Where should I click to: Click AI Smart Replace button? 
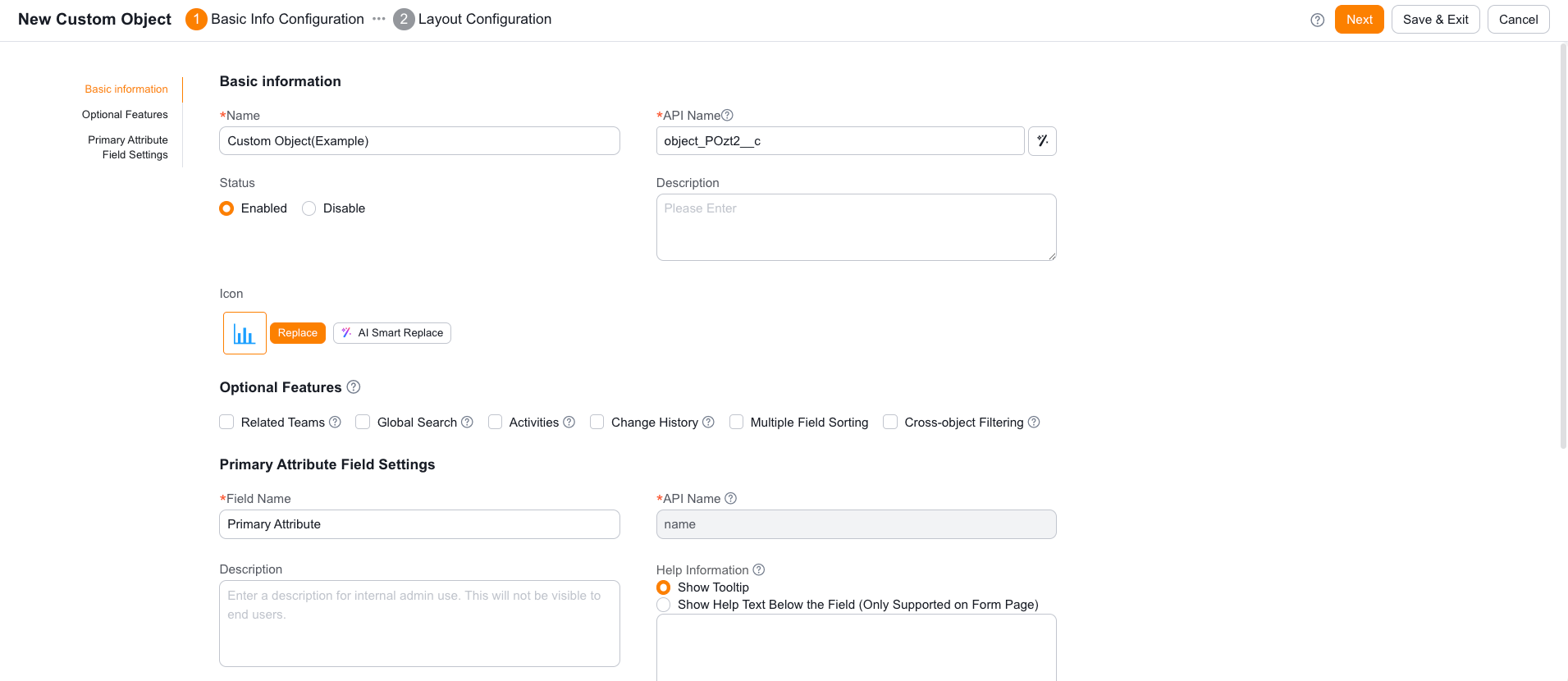tap(392, 333)
